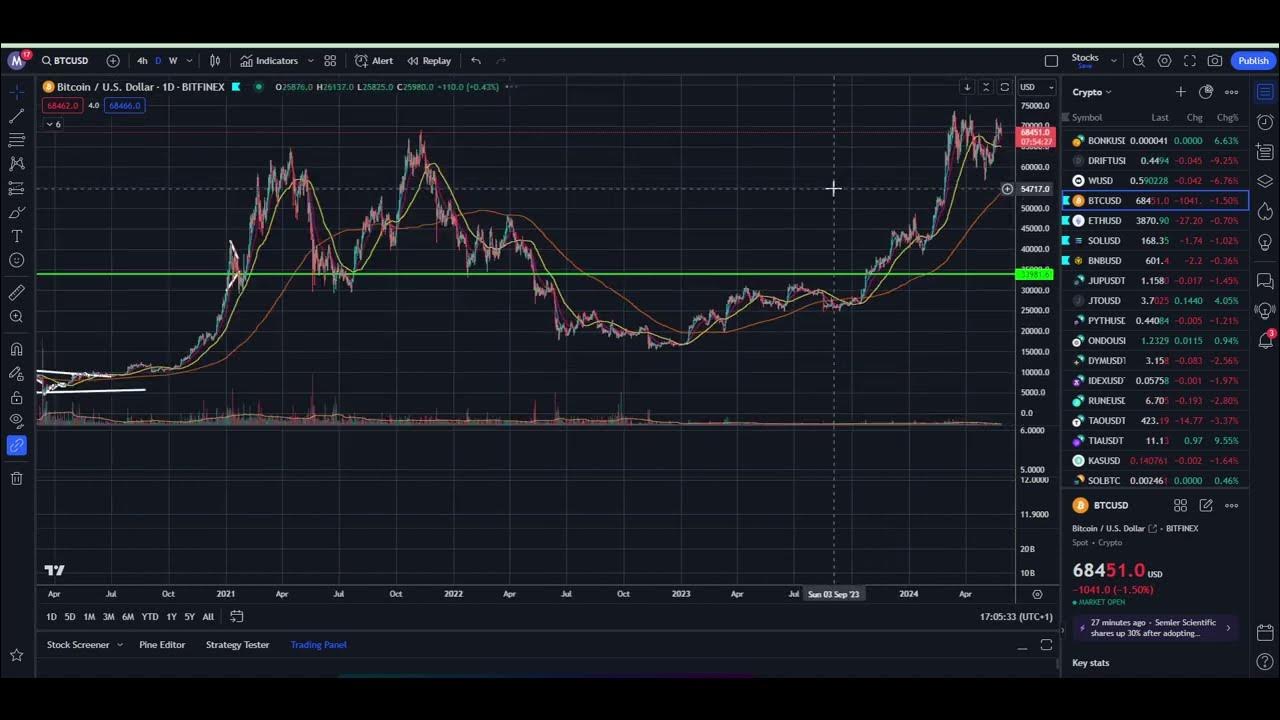Open the USD currency dropdown on price scale
1280x720 pixels.
1037,87
